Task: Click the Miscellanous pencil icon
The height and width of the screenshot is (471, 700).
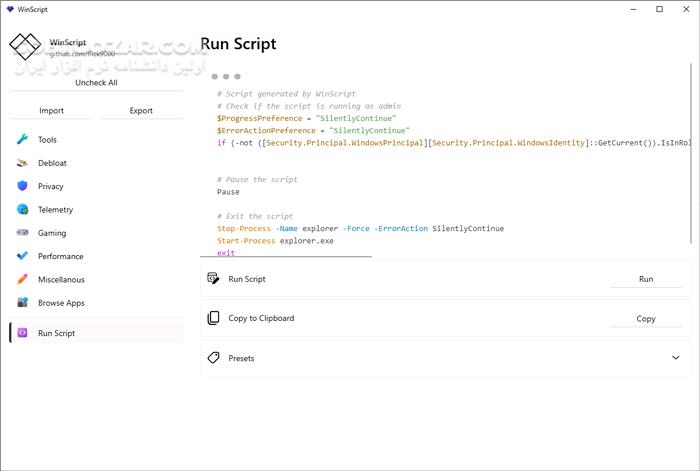Action: pos(22,279)
